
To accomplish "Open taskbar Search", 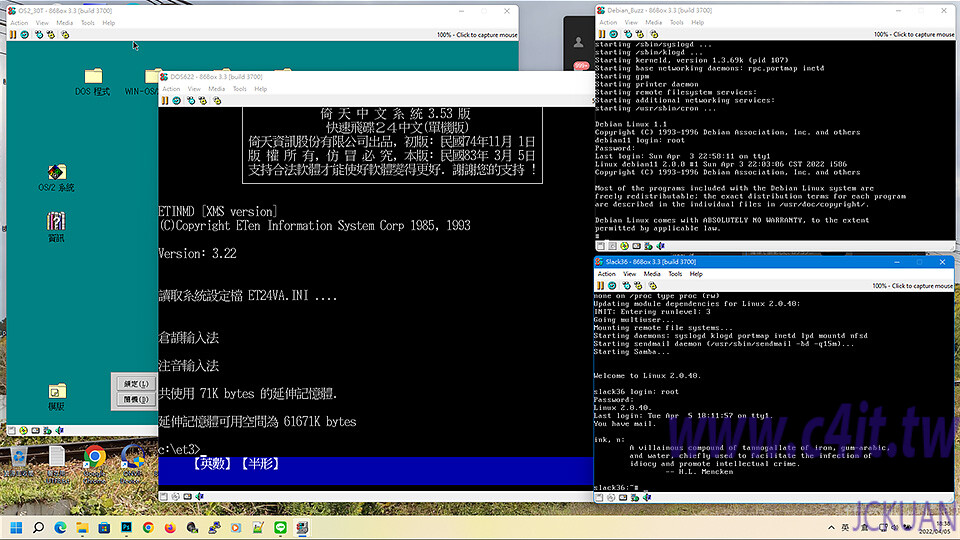I will coord(39,528).
